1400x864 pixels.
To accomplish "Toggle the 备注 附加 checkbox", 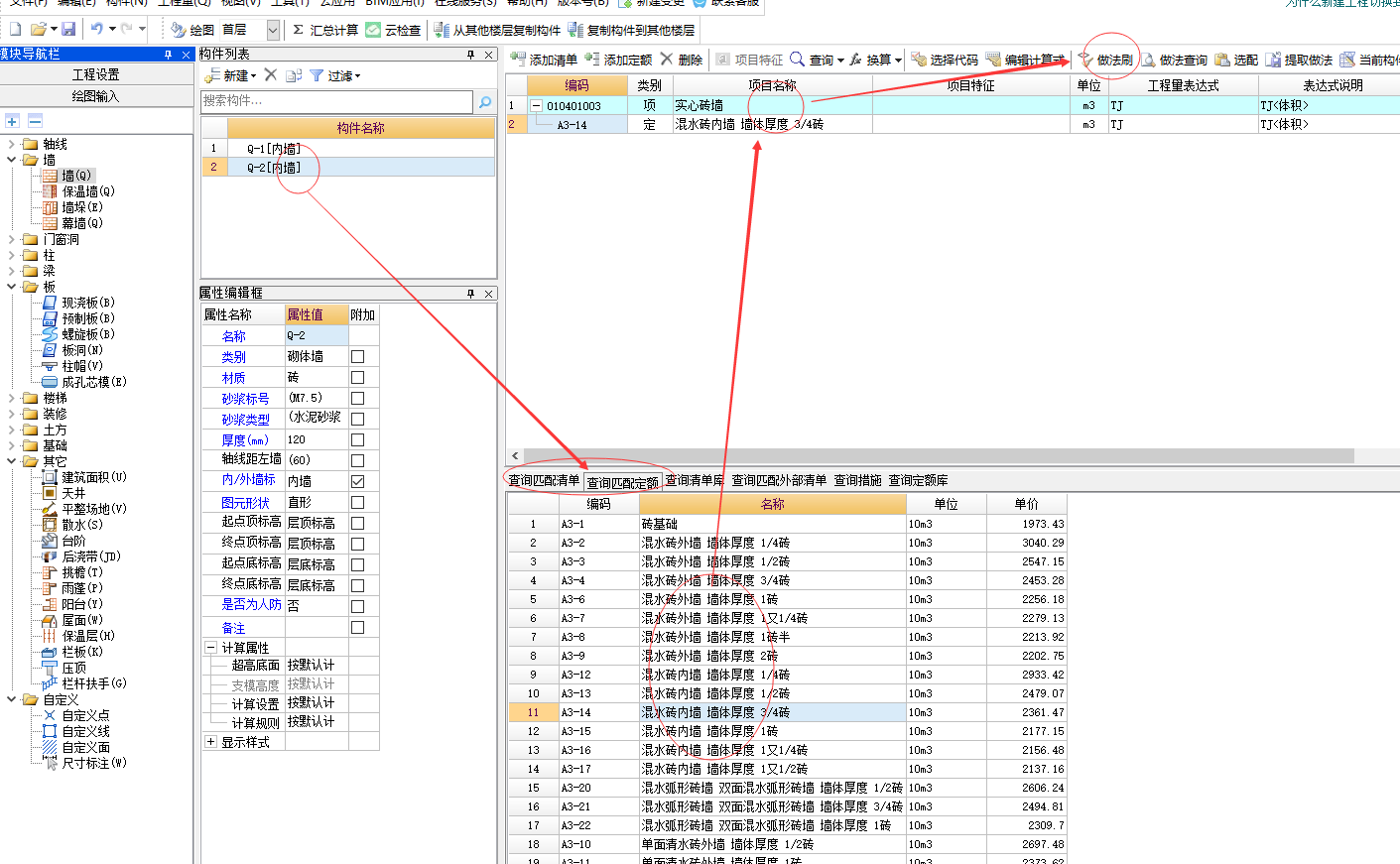I will [x=357, y=627].
